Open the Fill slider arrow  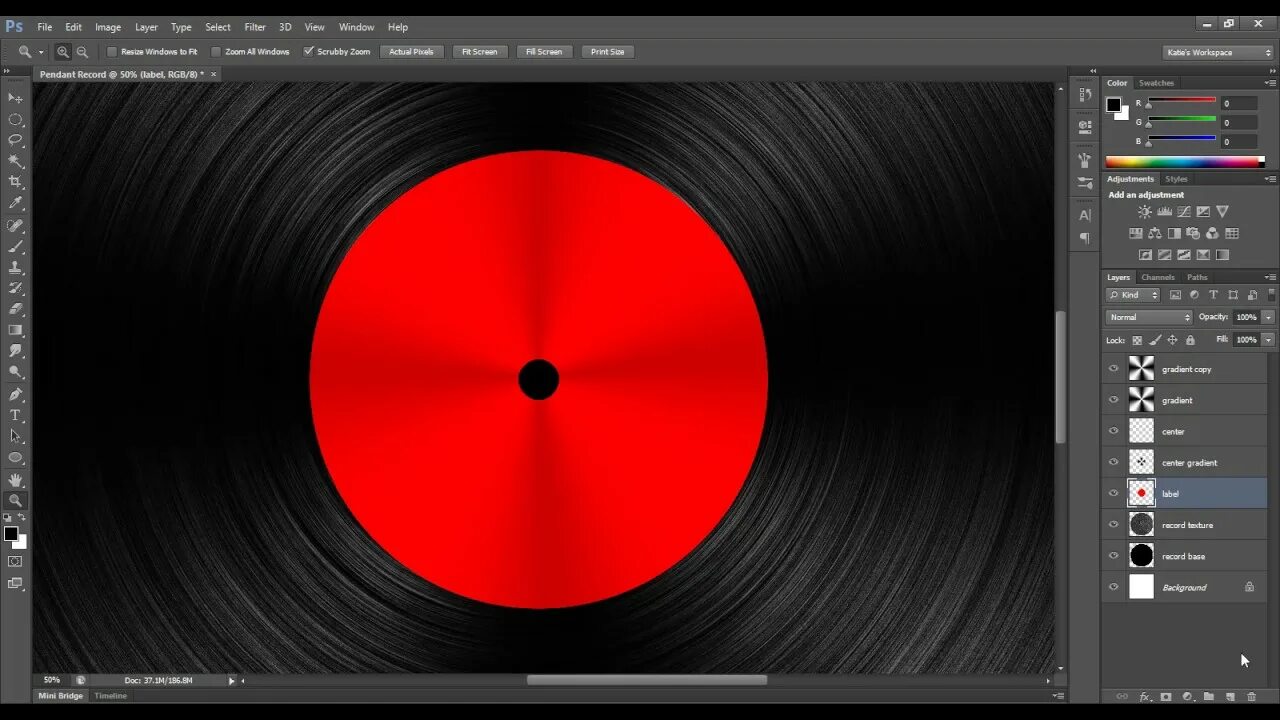point(1268,340)
